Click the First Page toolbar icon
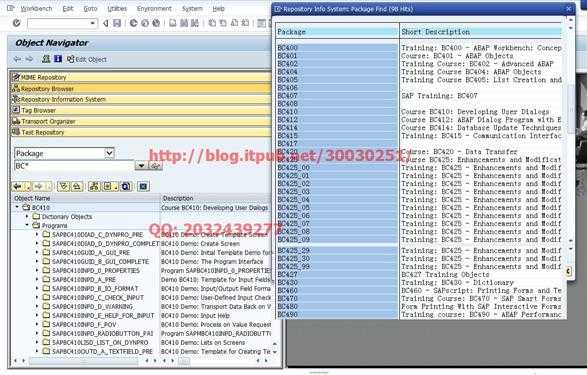 tap(212, 23)
